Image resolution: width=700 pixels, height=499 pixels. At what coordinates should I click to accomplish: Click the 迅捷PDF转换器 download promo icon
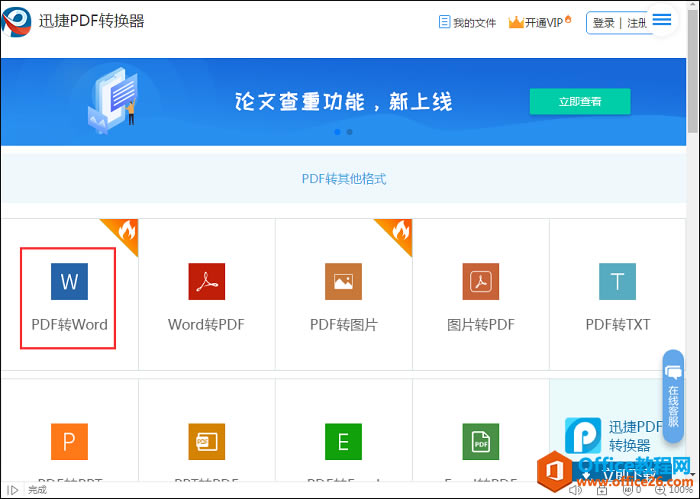(583, 436)
